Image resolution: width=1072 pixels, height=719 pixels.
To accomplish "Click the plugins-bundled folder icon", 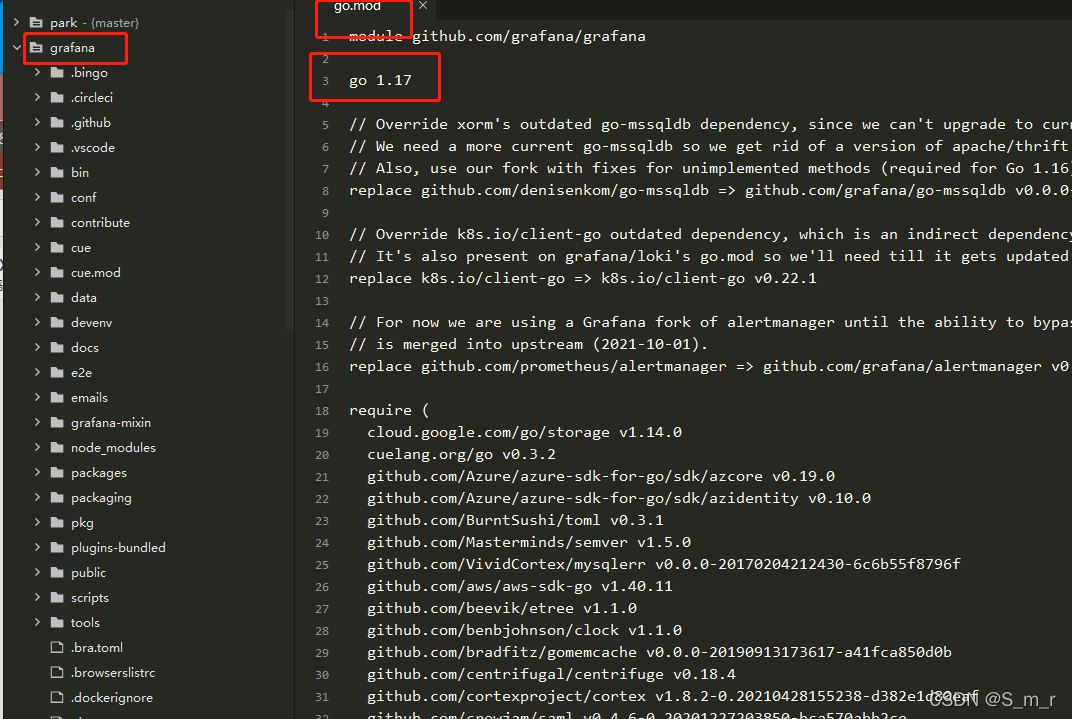I will 57,547.
